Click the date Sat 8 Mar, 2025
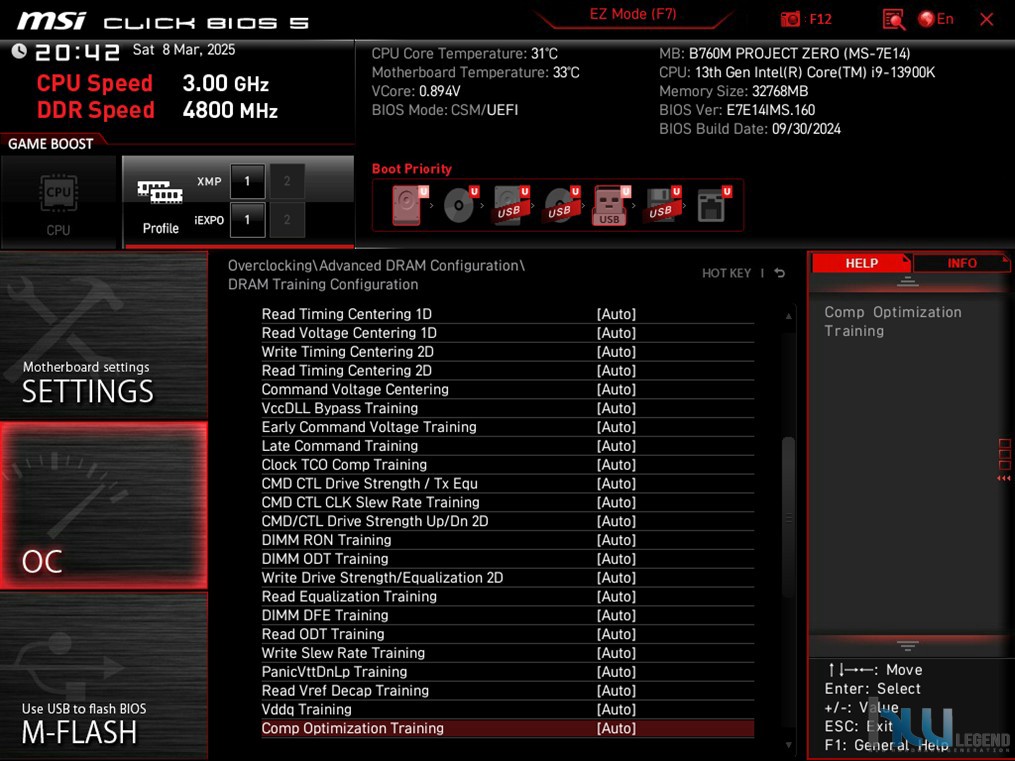 [x=184, y=50]
